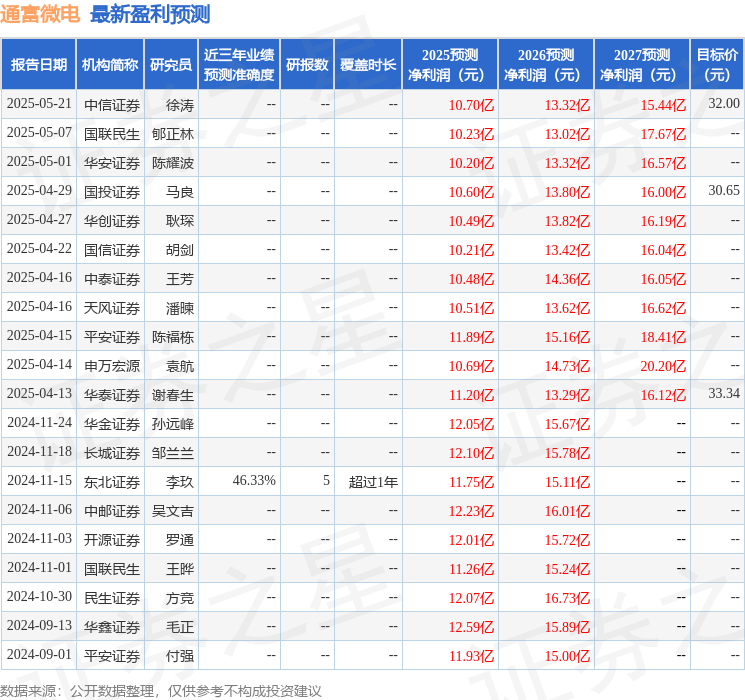Screen dimensions: 745x700
Task: Select the 申万宏源 institution cell
Action: [112, 366]
